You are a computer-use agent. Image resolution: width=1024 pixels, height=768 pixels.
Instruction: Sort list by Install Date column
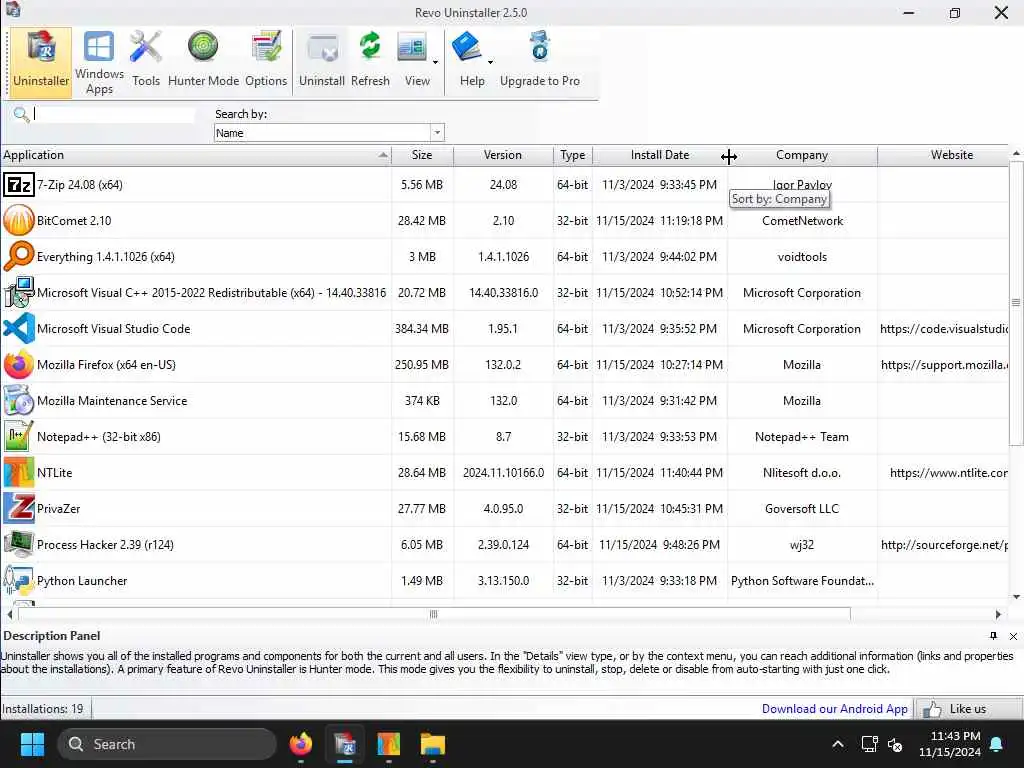pos(660,155)
